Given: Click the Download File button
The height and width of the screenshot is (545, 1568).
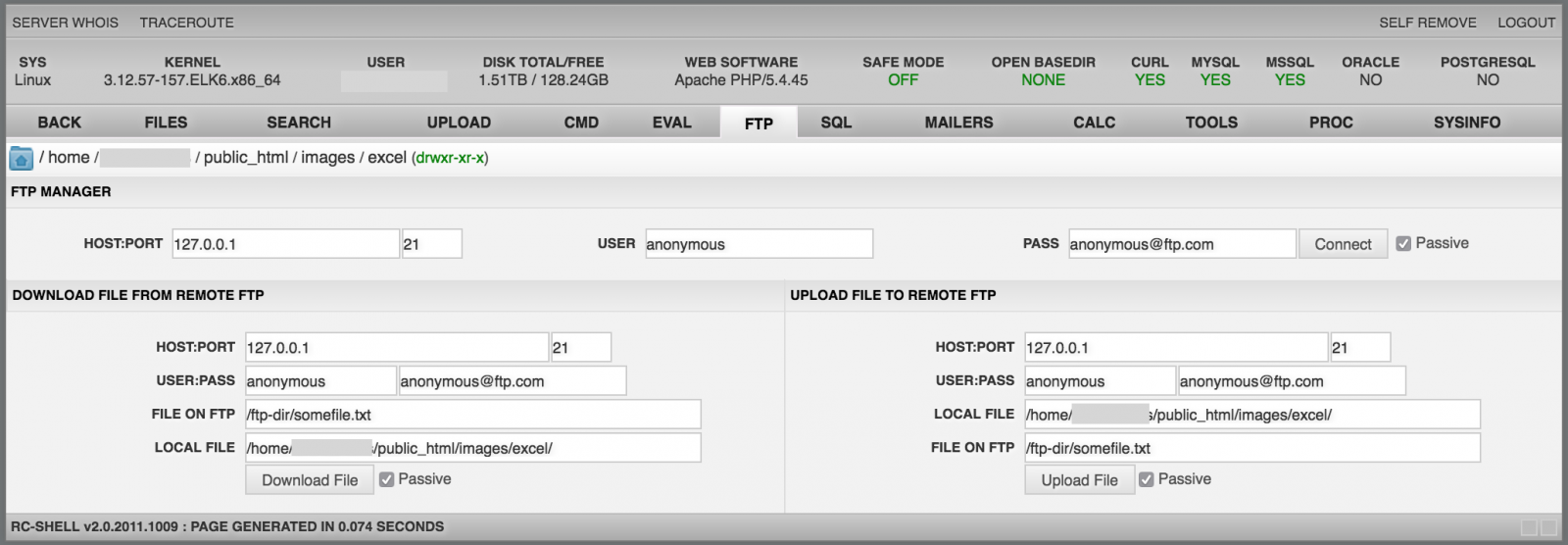Looking at the screenshot, I should [x=310, y=480].
